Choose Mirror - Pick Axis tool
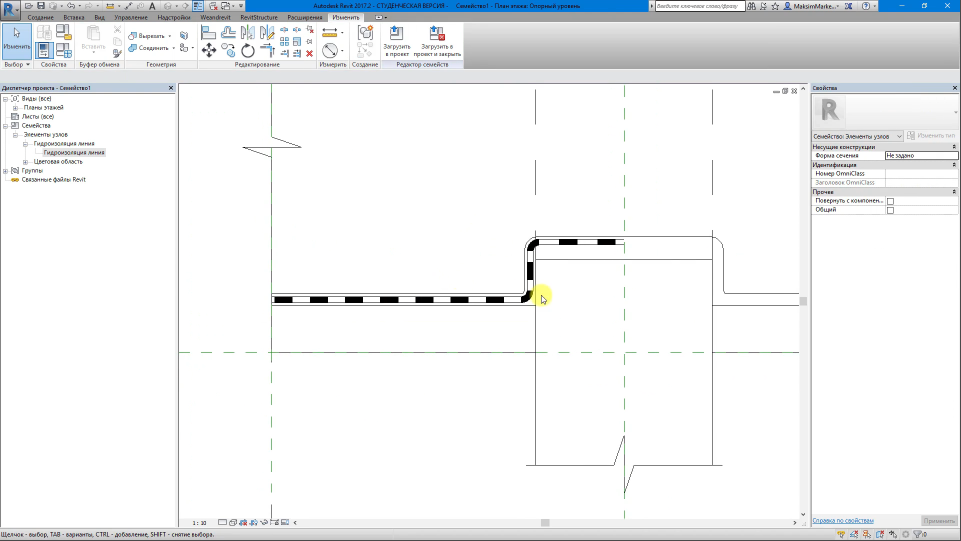 coord(248,32)
